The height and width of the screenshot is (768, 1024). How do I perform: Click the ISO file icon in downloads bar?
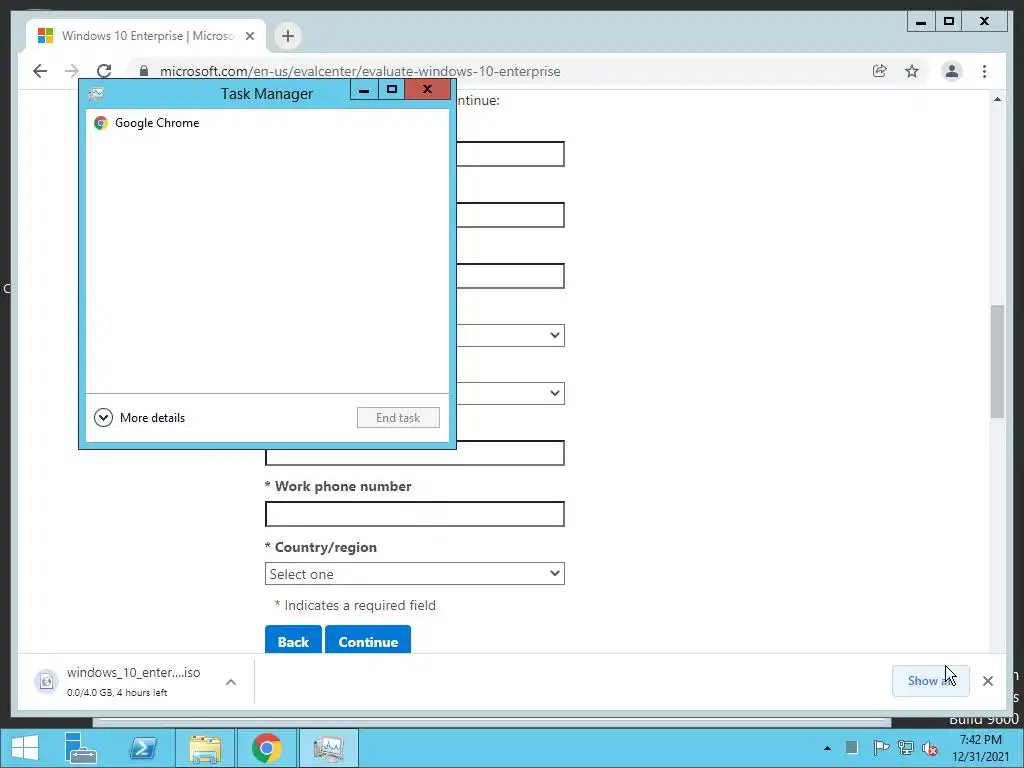tap(46, 682)
